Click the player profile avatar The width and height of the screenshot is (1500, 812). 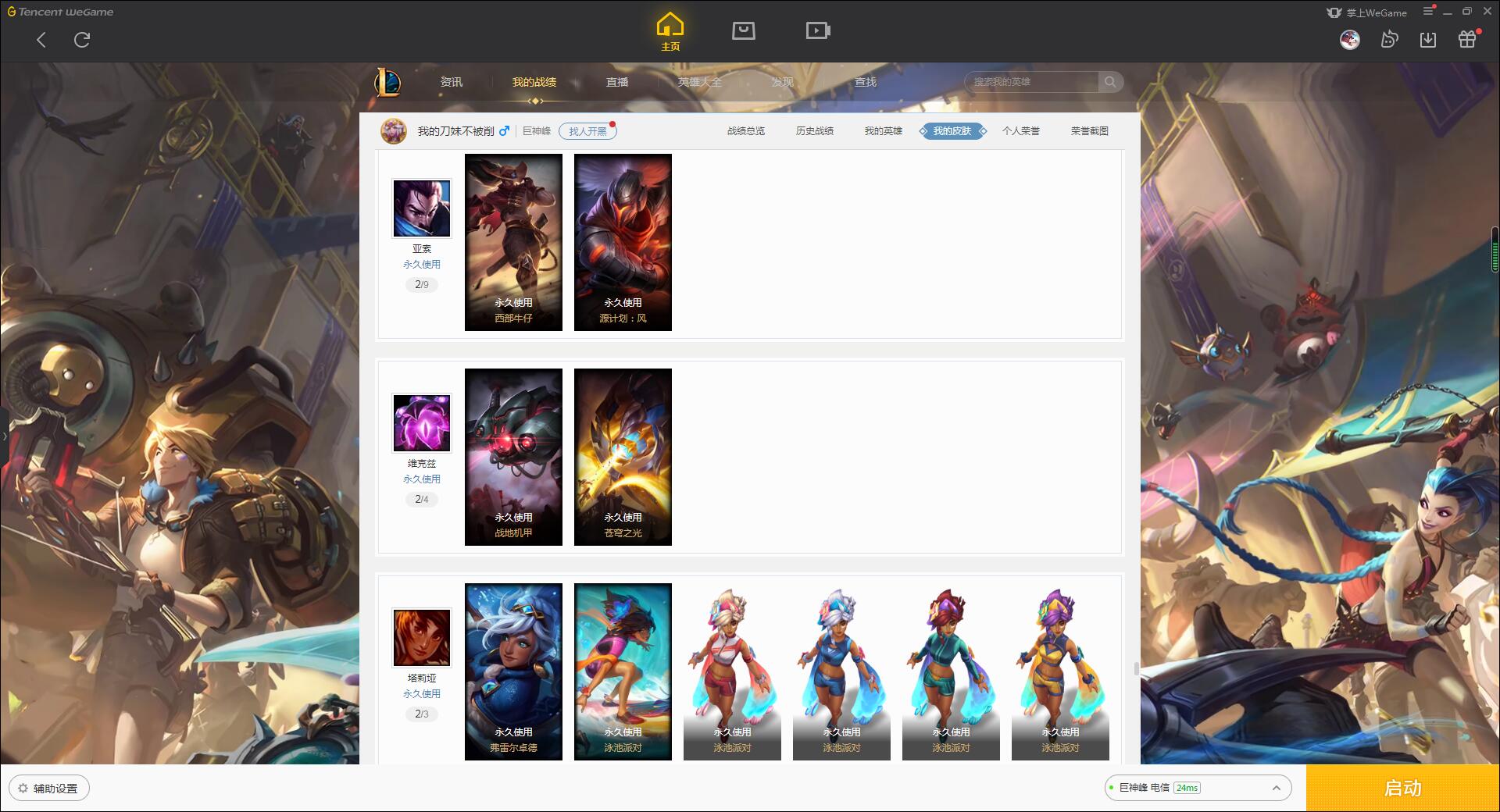pyautogui.click(x=394, y=131)
